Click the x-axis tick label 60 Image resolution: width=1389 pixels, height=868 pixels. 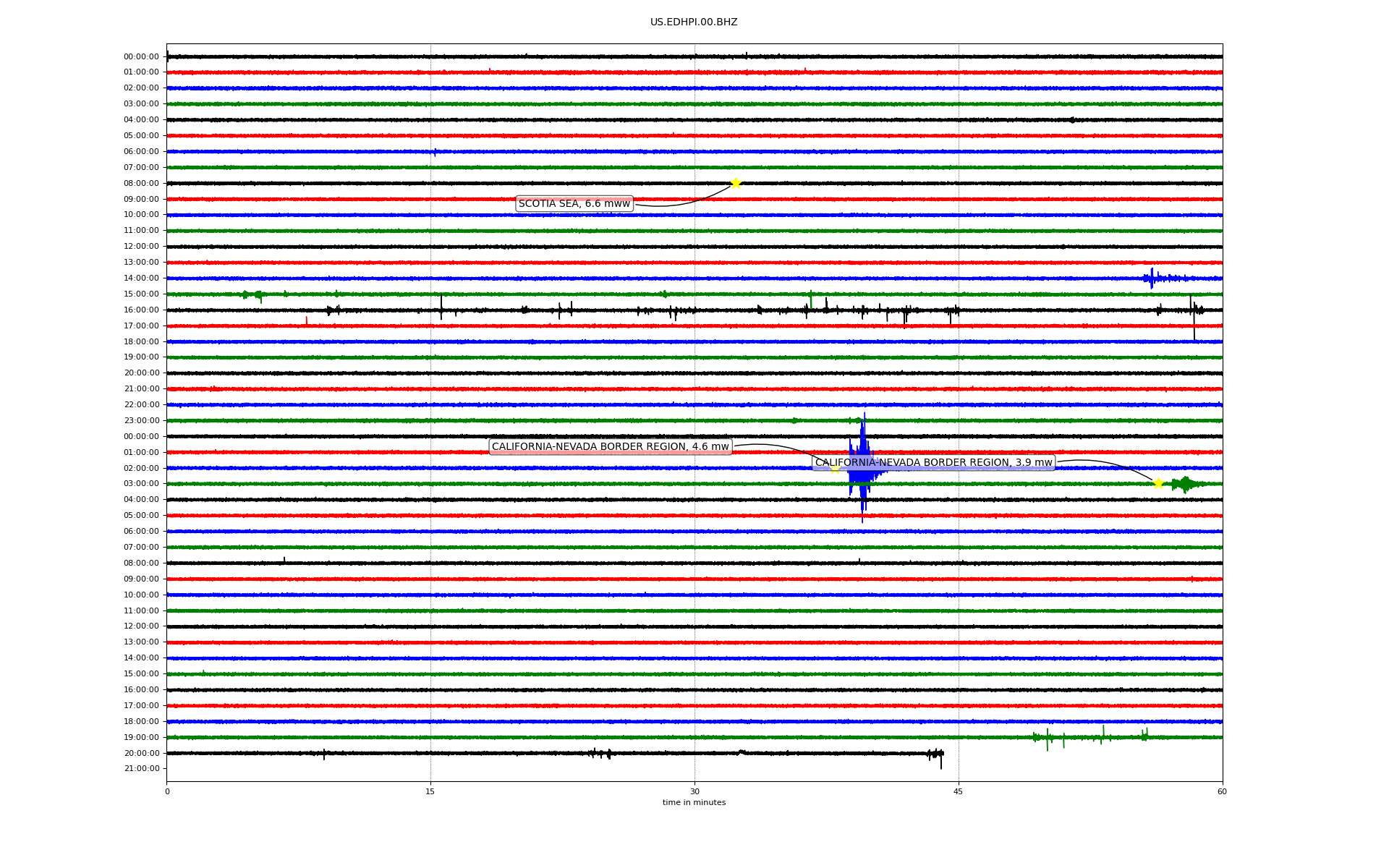pyautogui.click(x=1222, y=792)
